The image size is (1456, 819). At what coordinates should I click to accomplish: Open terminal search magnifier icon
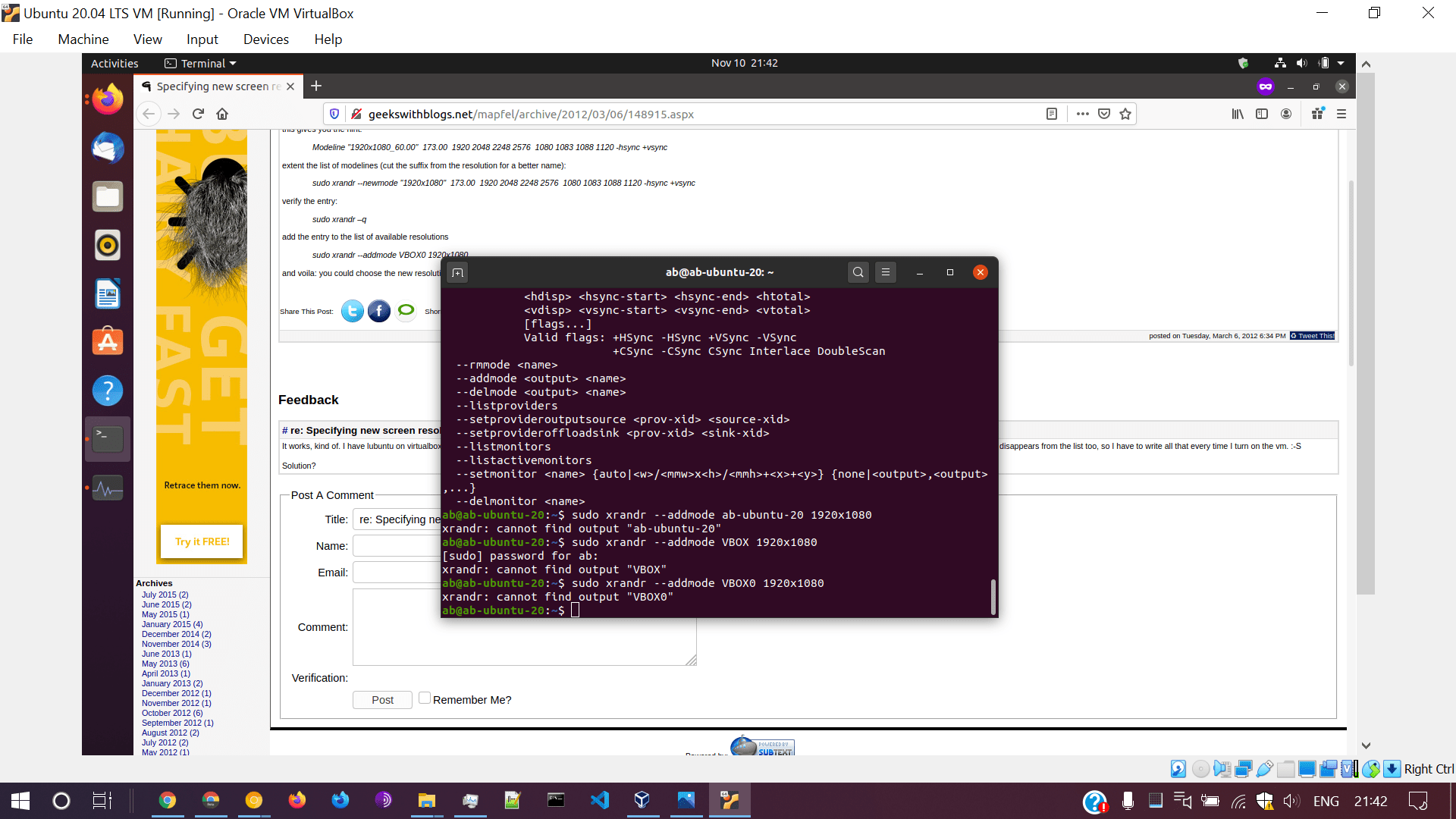click(858, 272)
